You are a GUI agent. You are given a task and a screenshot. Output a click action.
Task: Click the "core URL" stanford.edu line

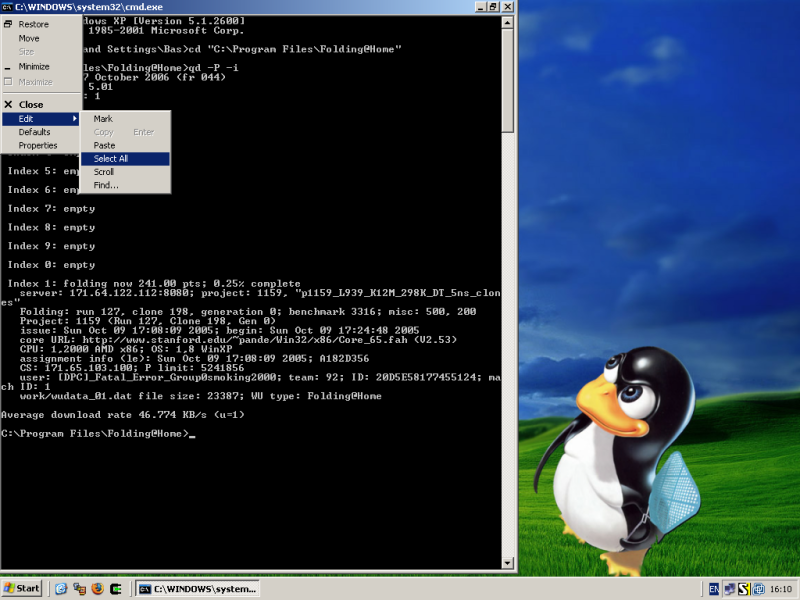tap(238, 340)
